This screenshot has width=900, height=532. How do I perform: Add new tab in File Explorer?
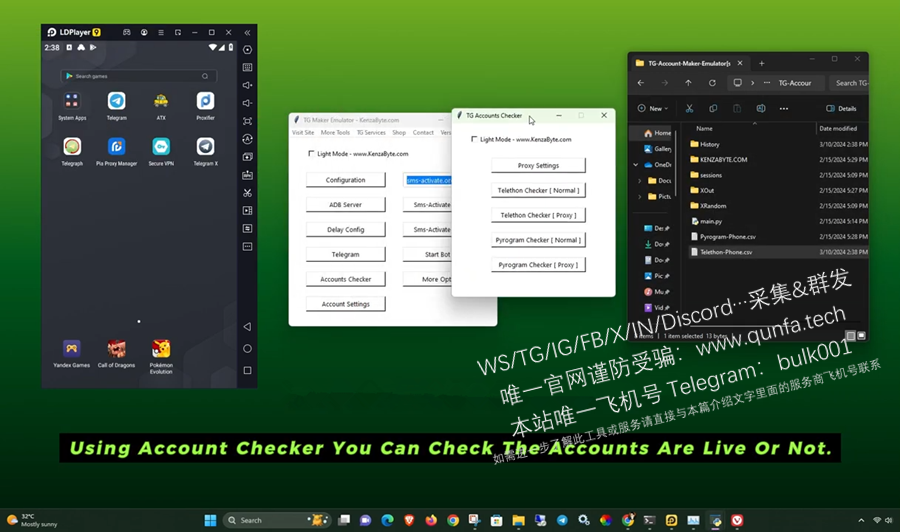762,64
